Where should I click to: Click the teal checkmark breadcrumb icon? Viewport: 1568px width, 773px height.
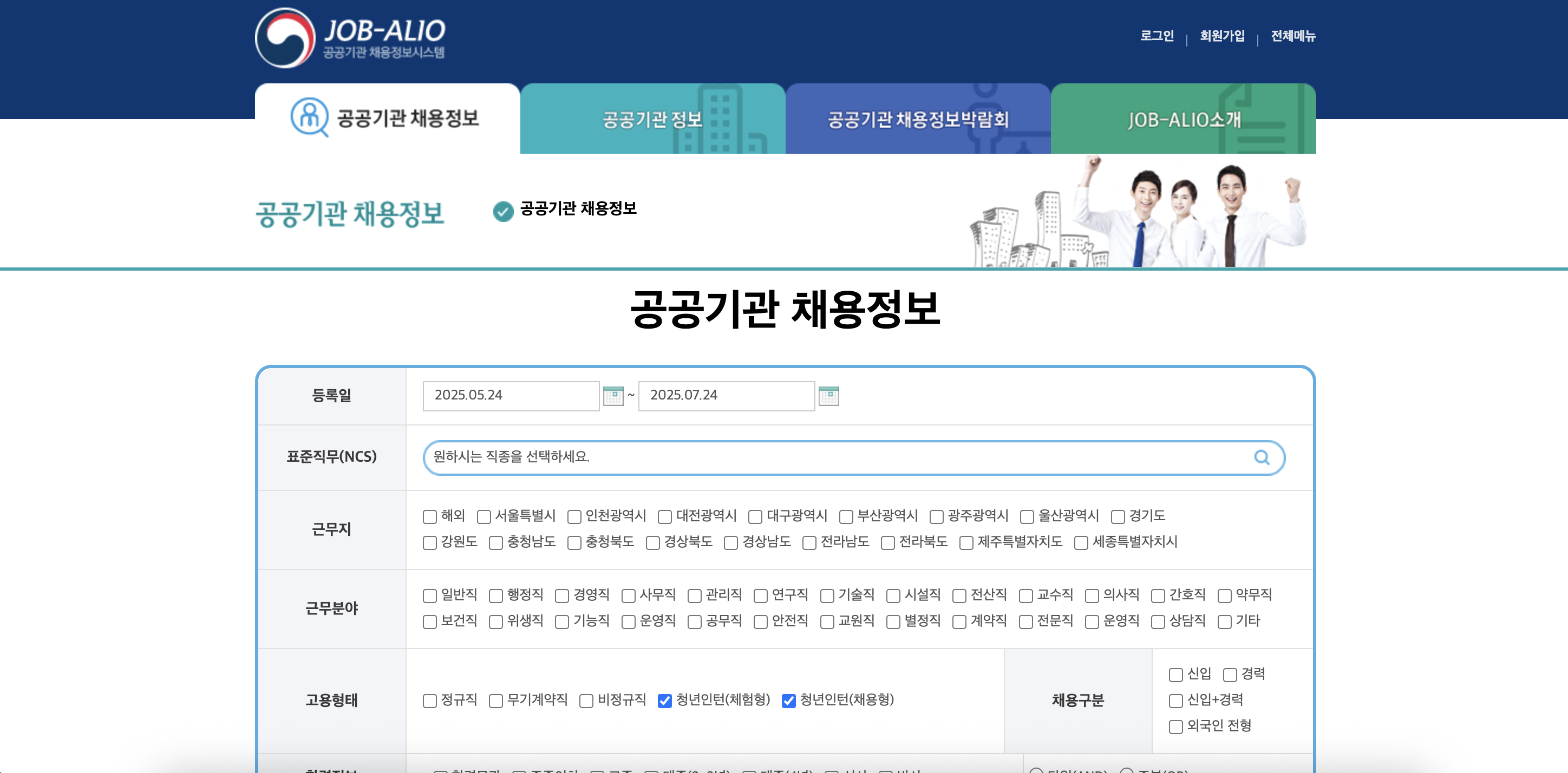503,211
